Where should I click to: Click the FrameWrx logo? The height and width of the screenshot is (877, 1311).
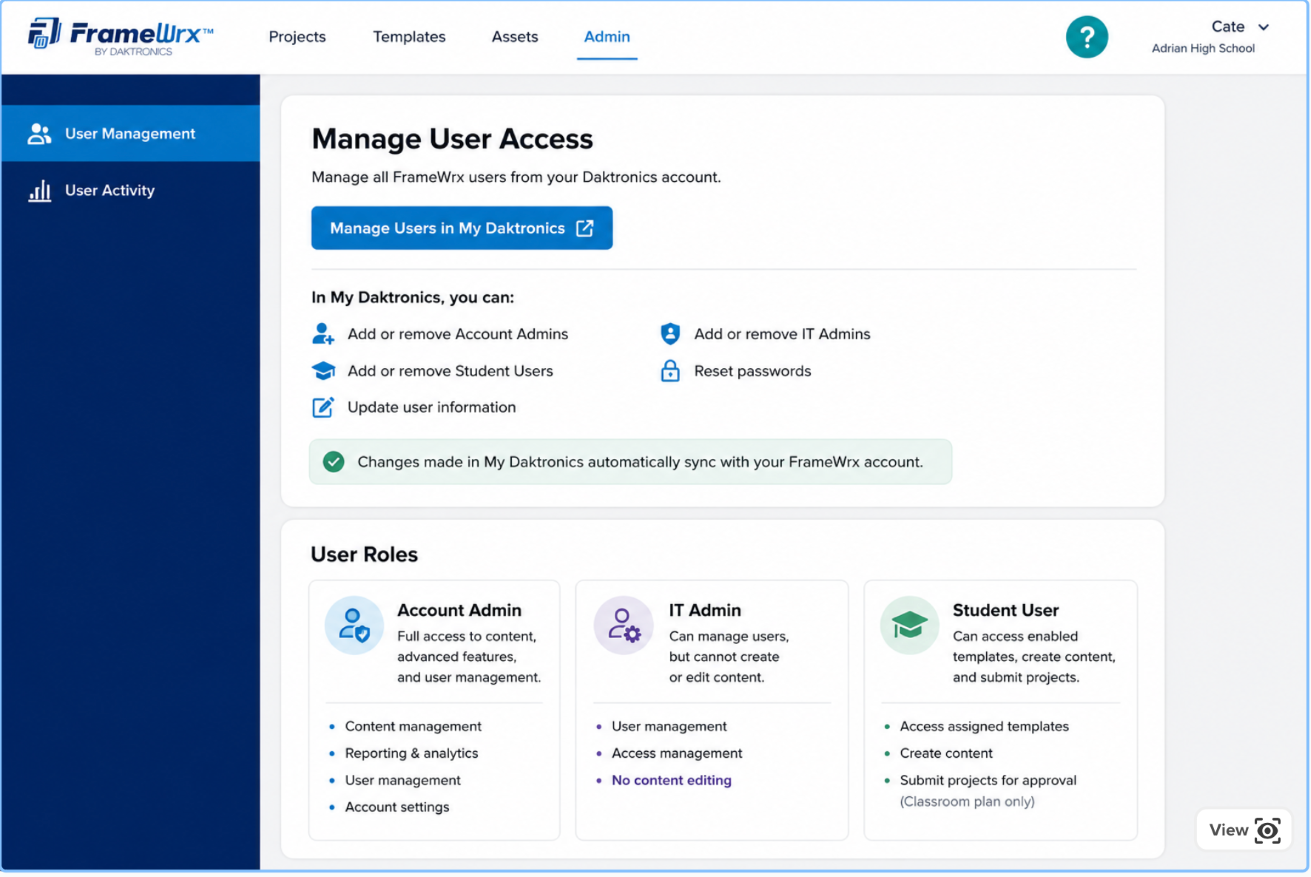point(121,37)
